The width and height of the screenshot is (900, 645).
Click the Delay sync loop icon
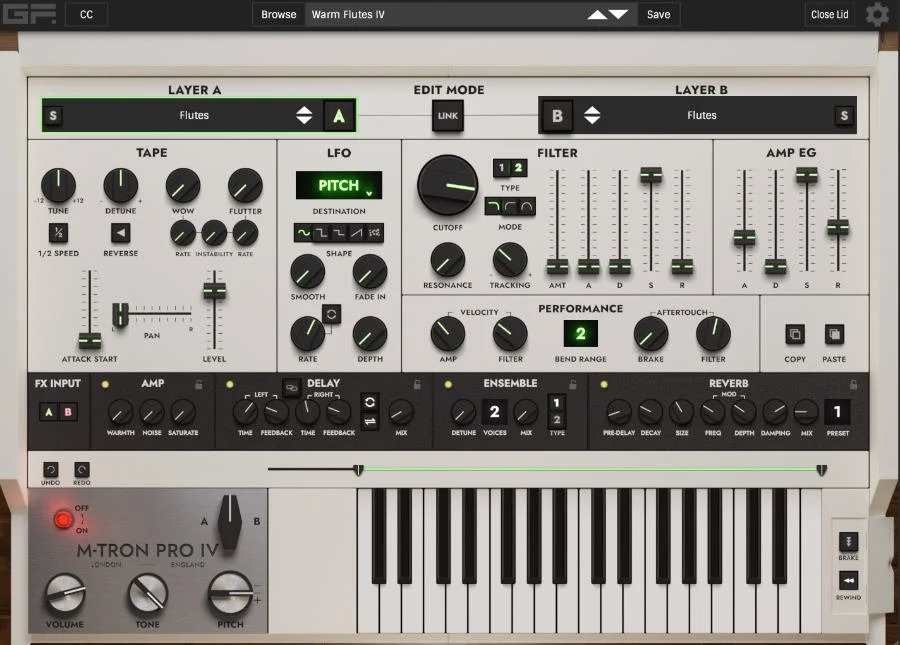tap(370, 402)
